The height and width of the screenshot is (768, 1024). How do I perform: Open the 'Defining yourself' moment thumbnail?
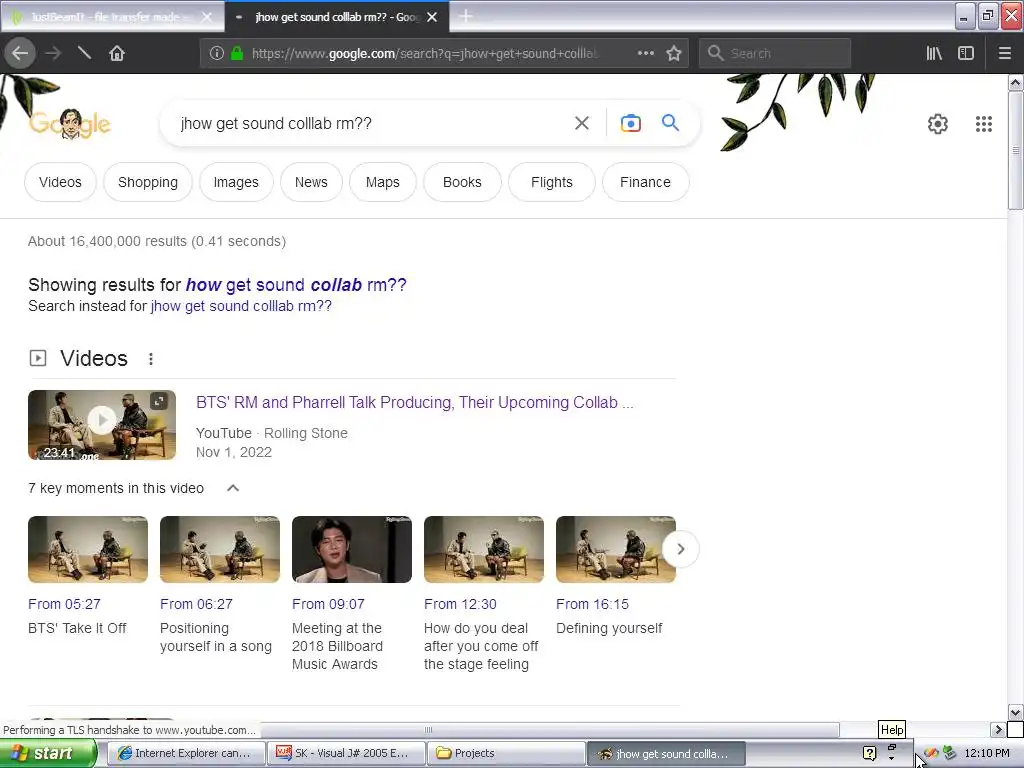(x=616, y=549)
